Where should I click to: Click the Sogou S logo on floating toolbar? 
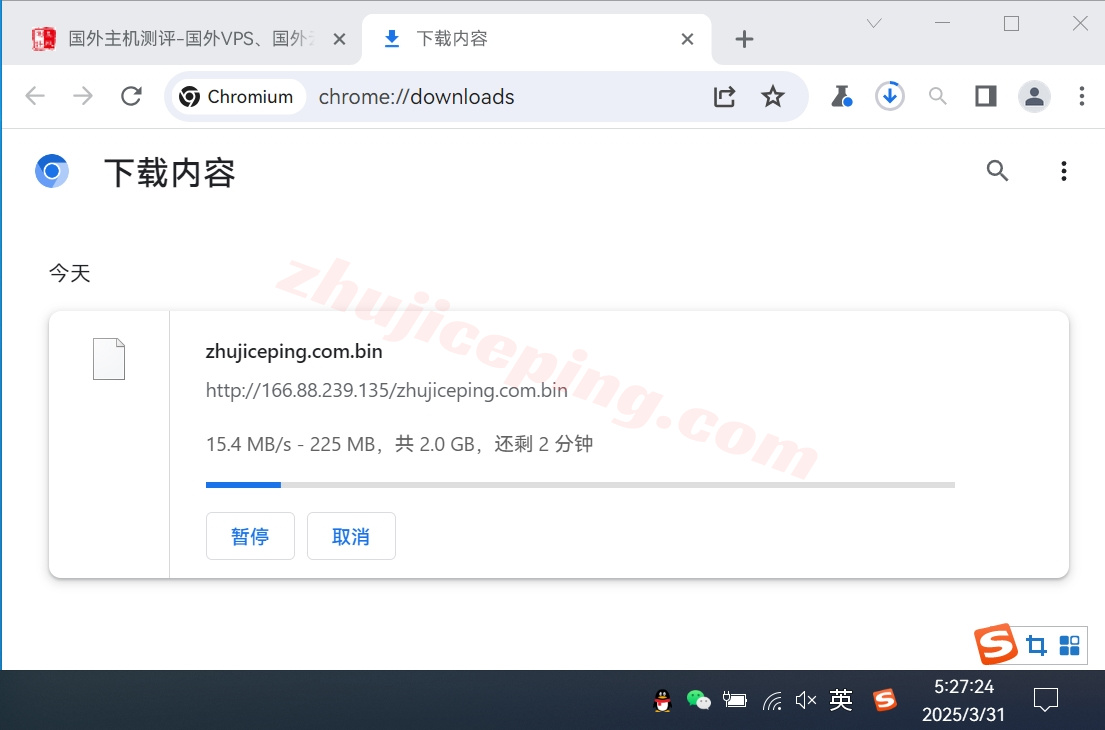click(995, 644)
